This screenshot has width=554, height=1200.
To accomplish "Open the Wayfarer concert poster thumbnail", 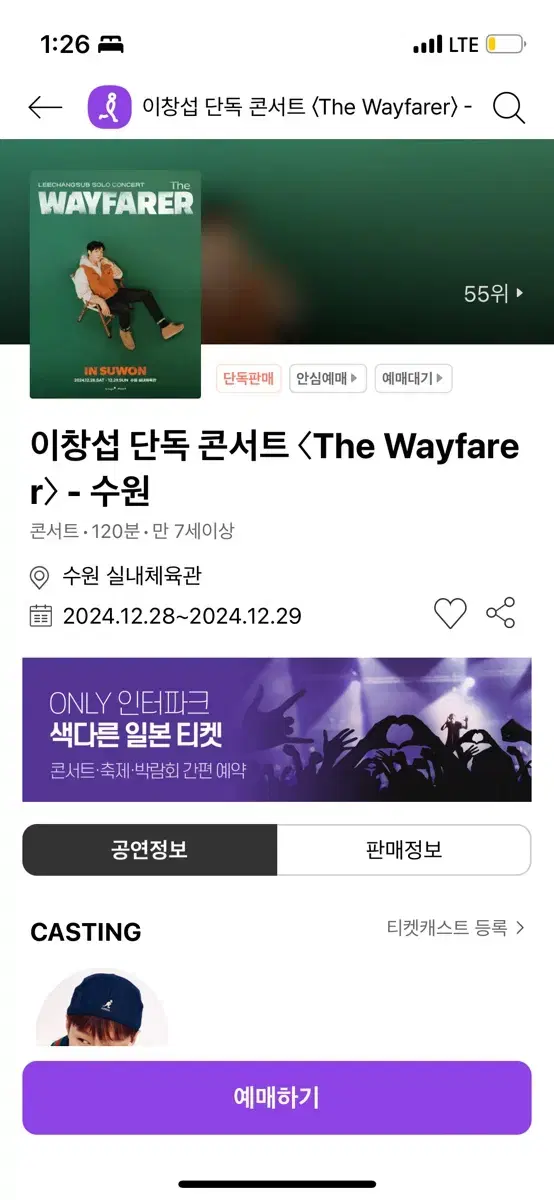I will 115,284.
